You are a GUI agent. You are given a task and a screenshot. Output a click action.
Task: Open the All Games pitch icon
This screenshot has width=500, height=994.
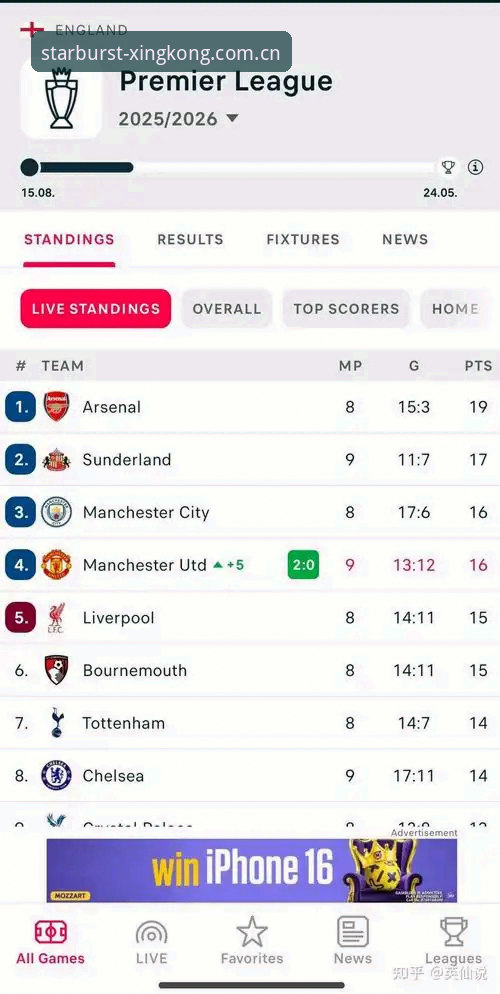(51, 933)
